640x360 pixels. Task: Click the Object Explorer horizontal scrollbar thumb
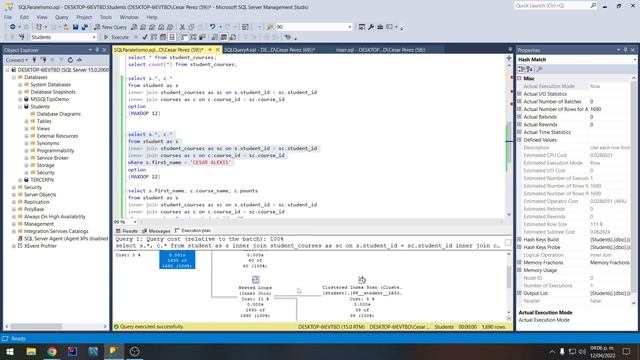(x=36, y=327)
